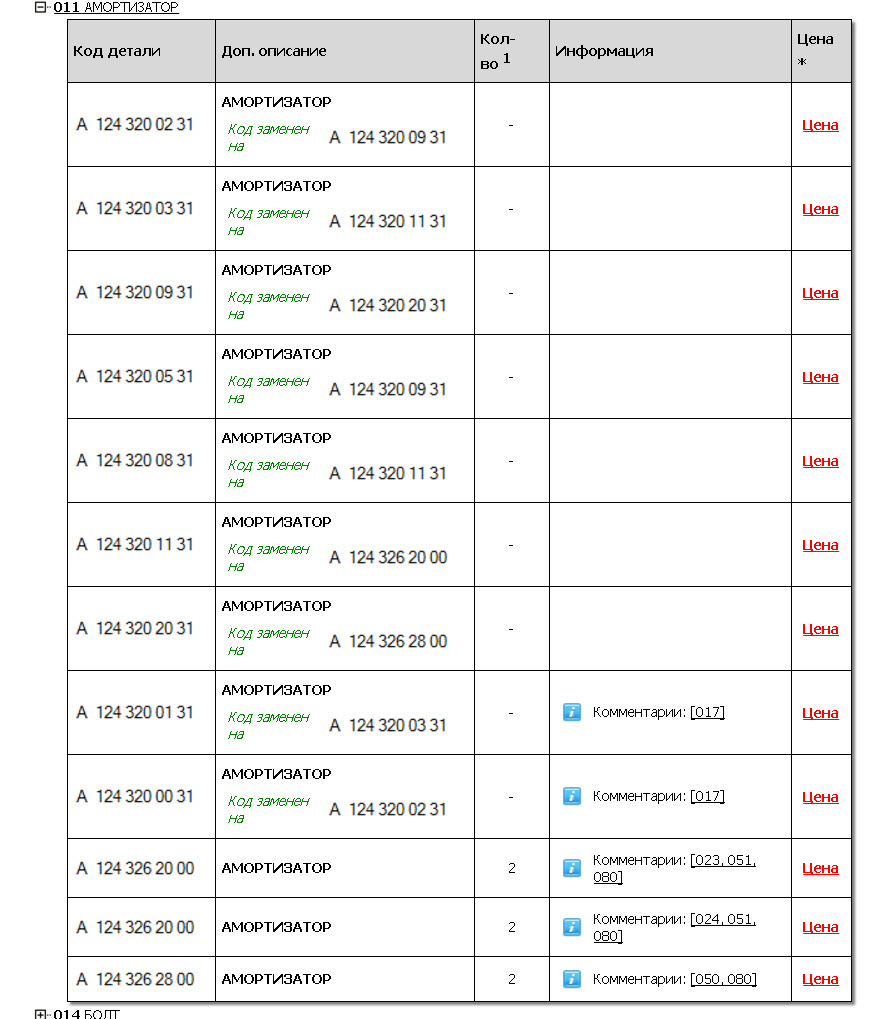Screen dimensions: 885x1019
Task: Open Цена link for A 124 320 09 31
Action: pyautogui.click(x=820, y=292)
